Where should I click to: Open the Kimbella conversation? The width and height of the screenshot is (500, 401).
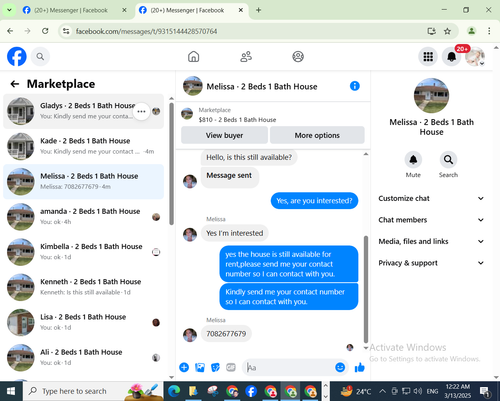[83, 252]
